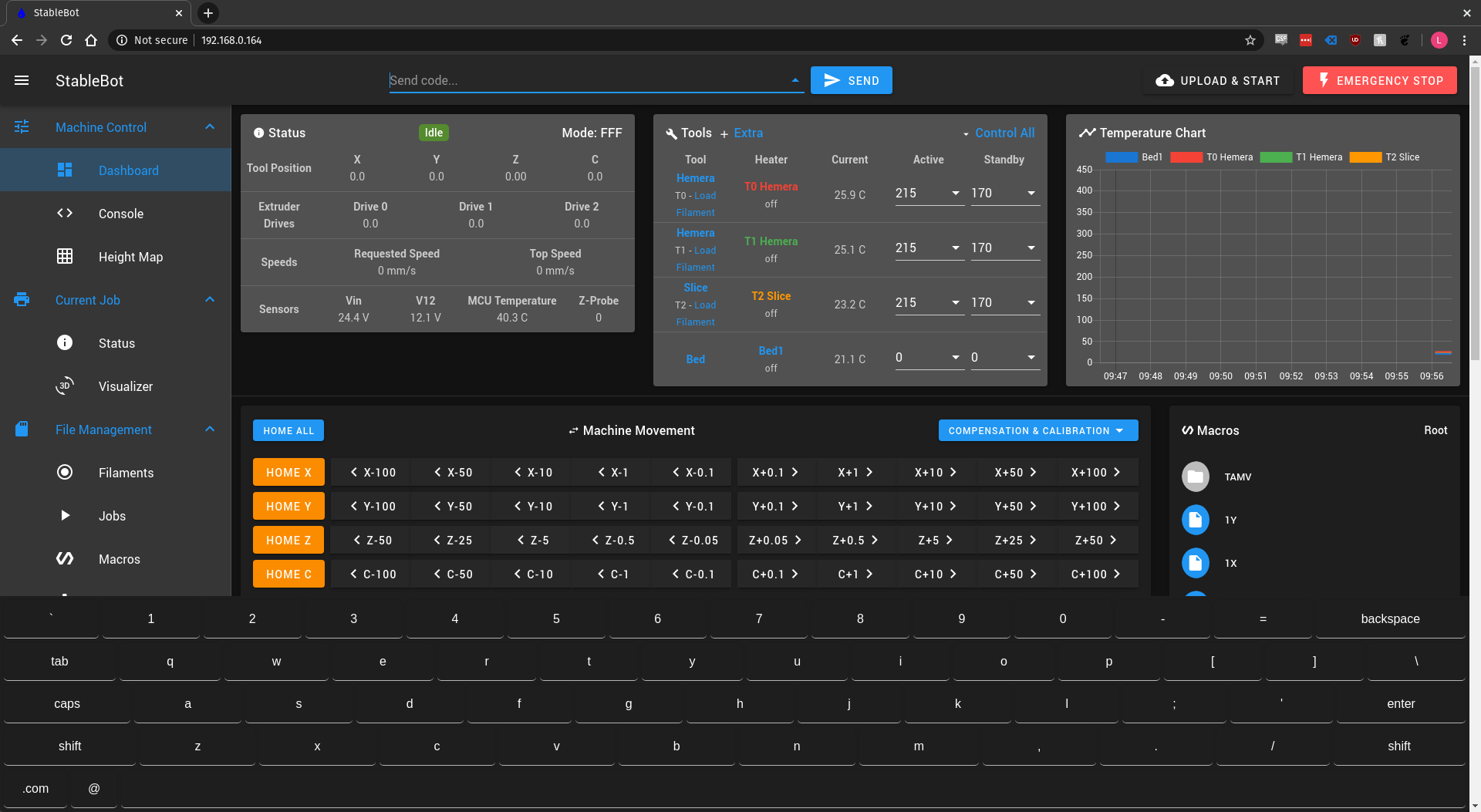Click the Z+5 movement button
Image resolution: width=1481 pixels, height=812 pixels.
point(935,540)
